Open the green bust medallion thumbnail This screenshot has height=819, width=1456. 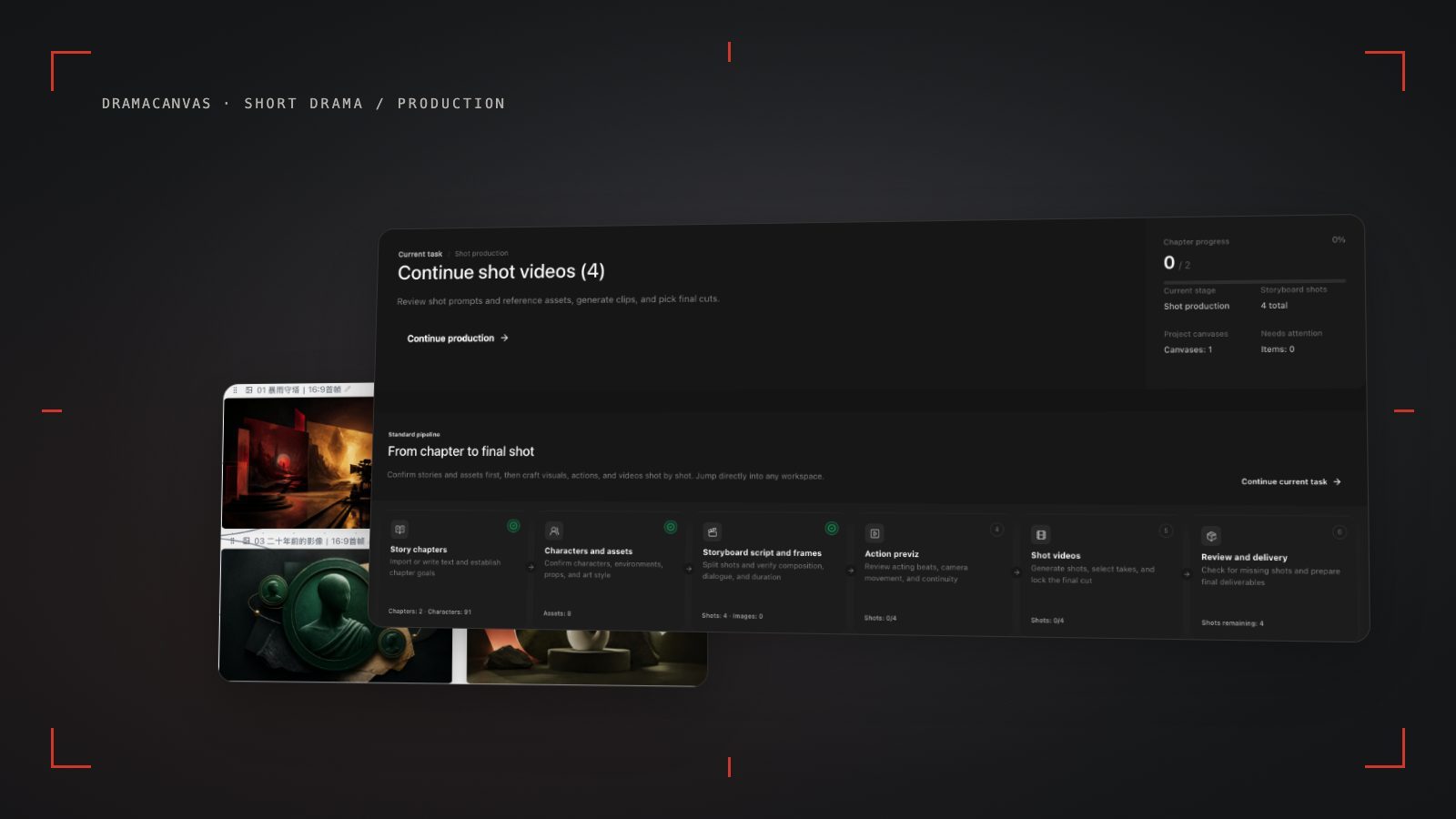336,615
